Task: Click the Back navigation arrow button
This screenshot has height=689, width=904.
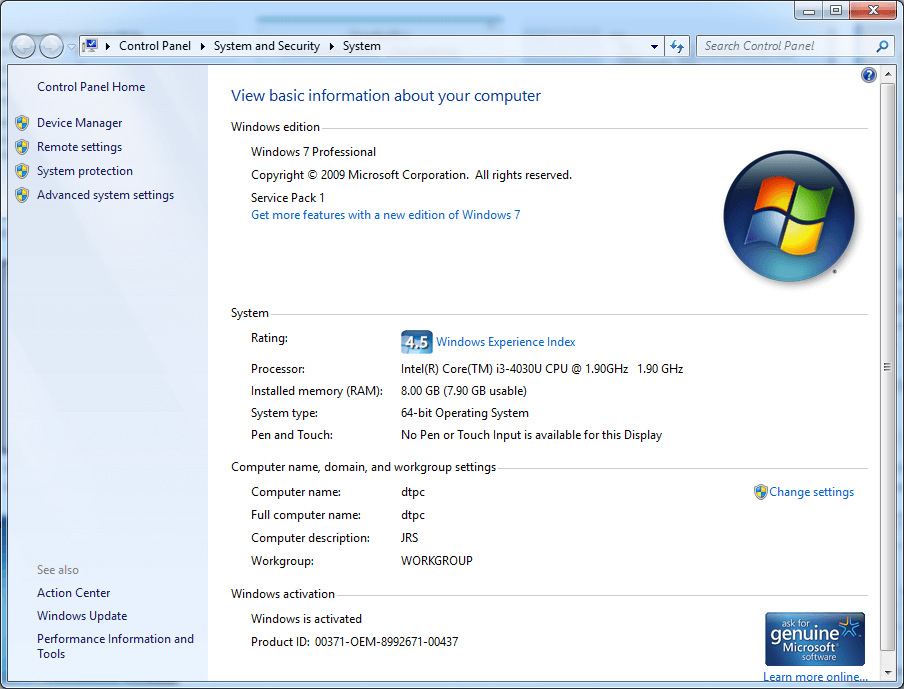Action: [x=23, y=46]
